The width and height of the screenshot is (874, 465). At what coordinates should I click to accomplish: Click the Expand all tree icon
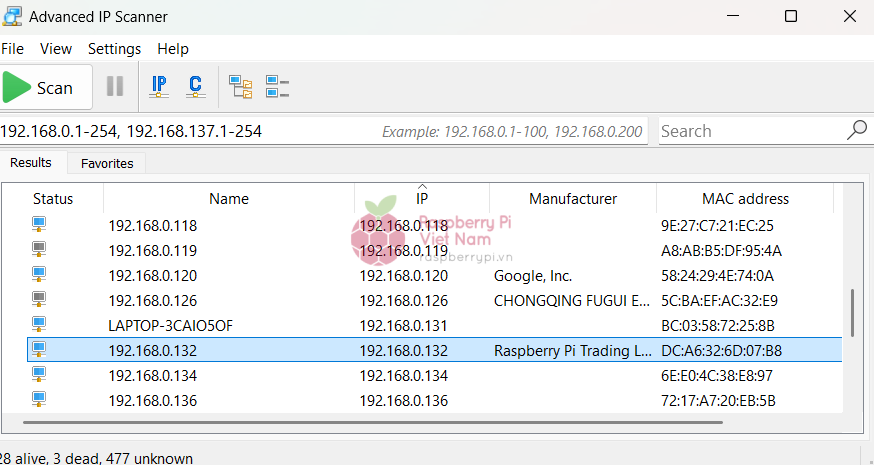pos(240,87)
